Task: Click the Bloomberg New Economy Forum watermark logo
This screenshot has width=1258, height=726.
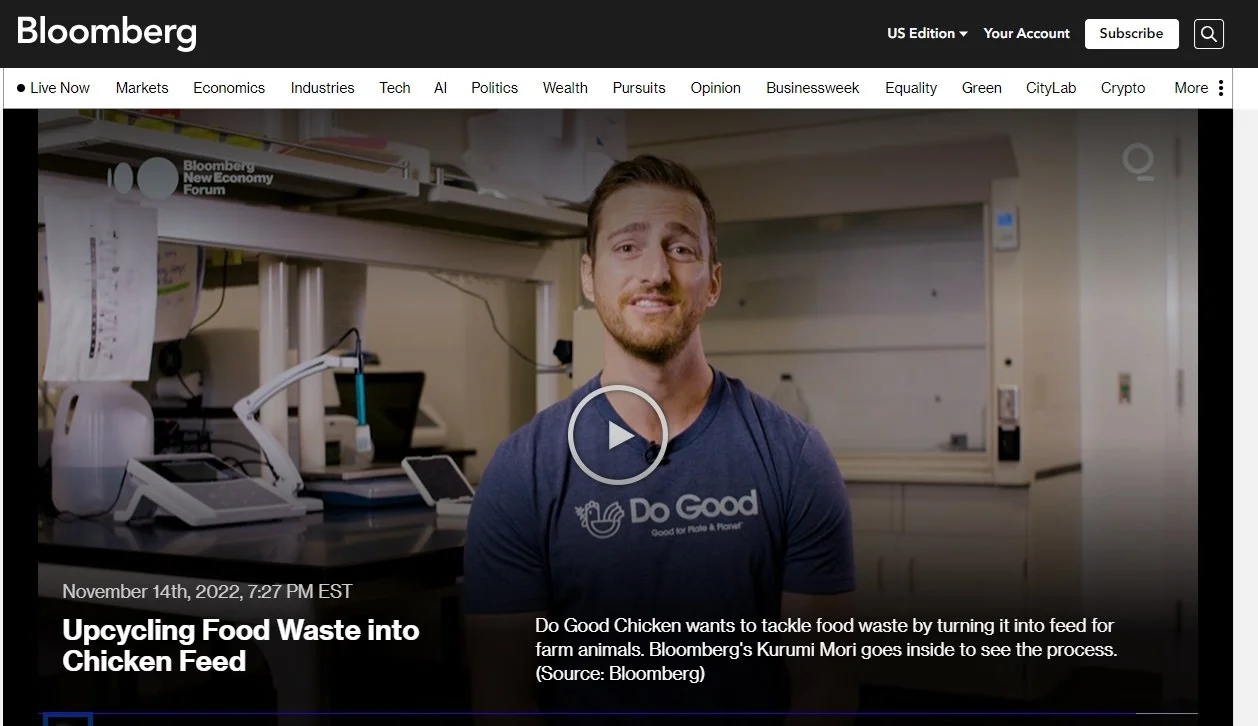Action: [191, 177]
